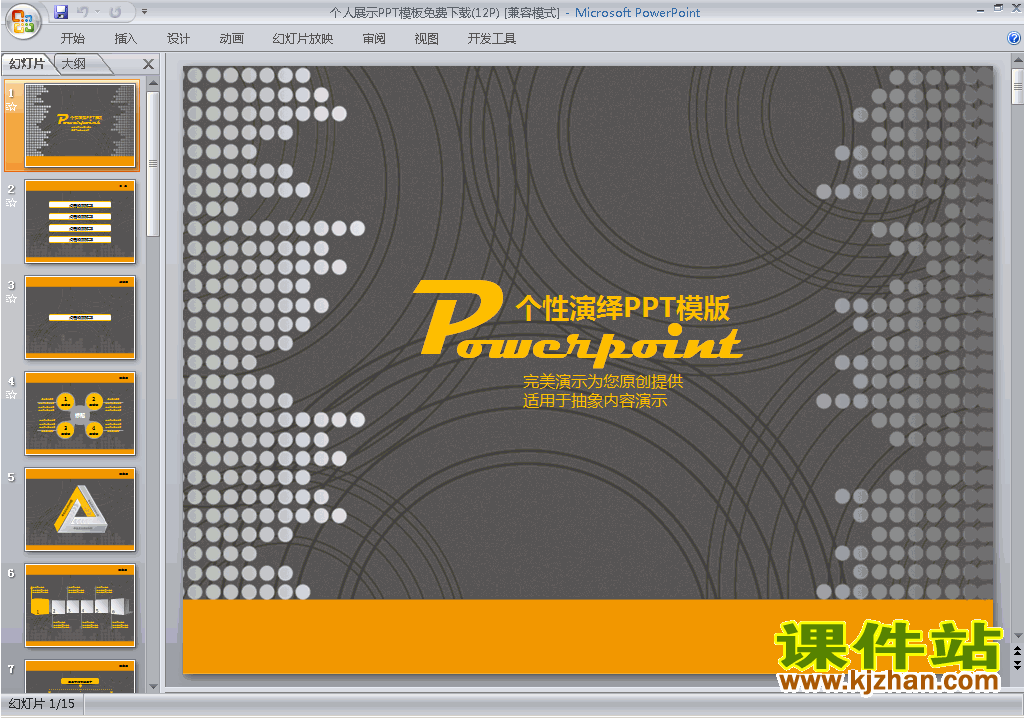
Task: Click the 个性演绎PPT模版 title text
Action: [623, 308]
